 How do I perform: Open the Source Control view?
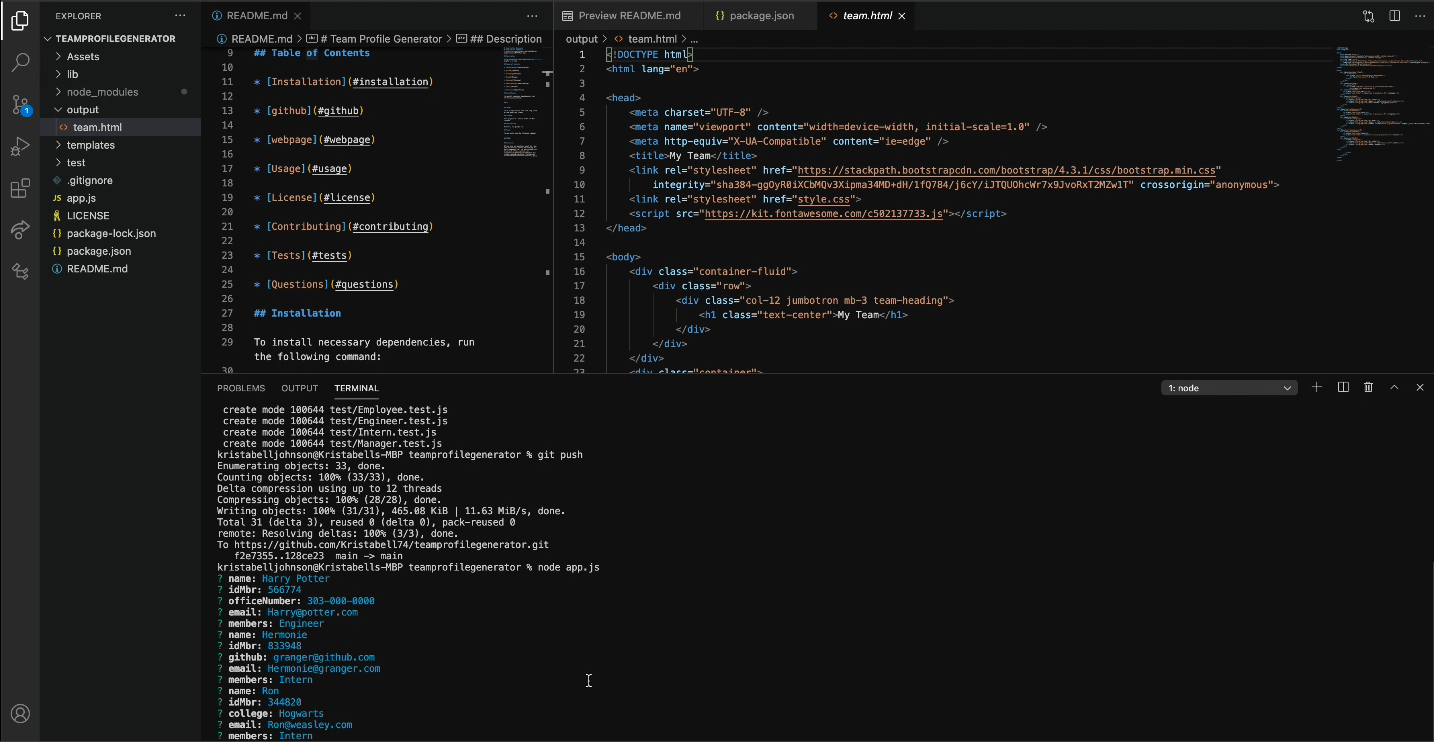coord(20,104)
